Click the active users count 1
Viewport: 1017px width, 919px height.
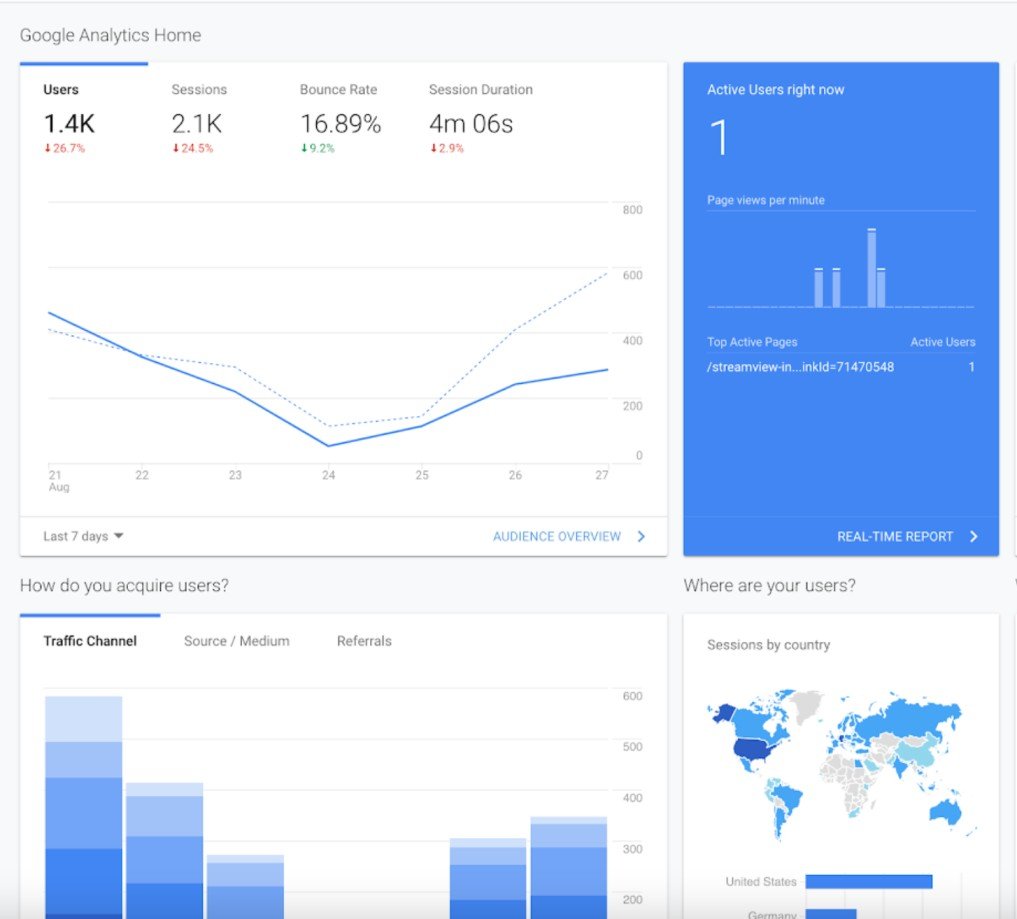(x=719, y=137)
